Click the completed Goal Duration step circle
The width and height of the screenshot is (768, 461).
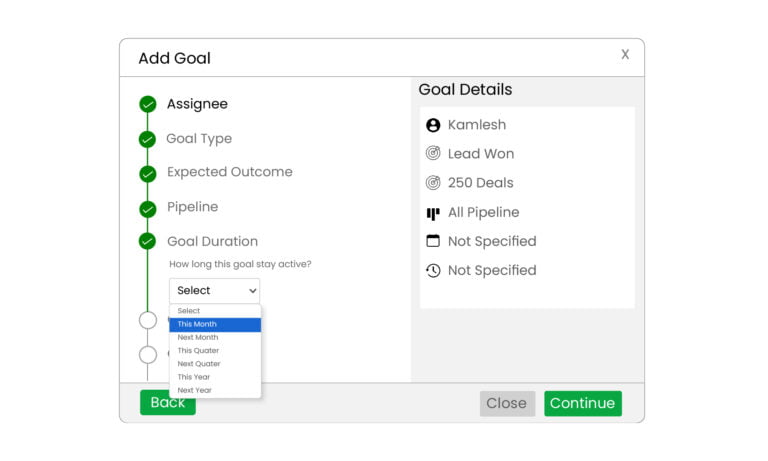pyautogui.click(x=148, y=241)
